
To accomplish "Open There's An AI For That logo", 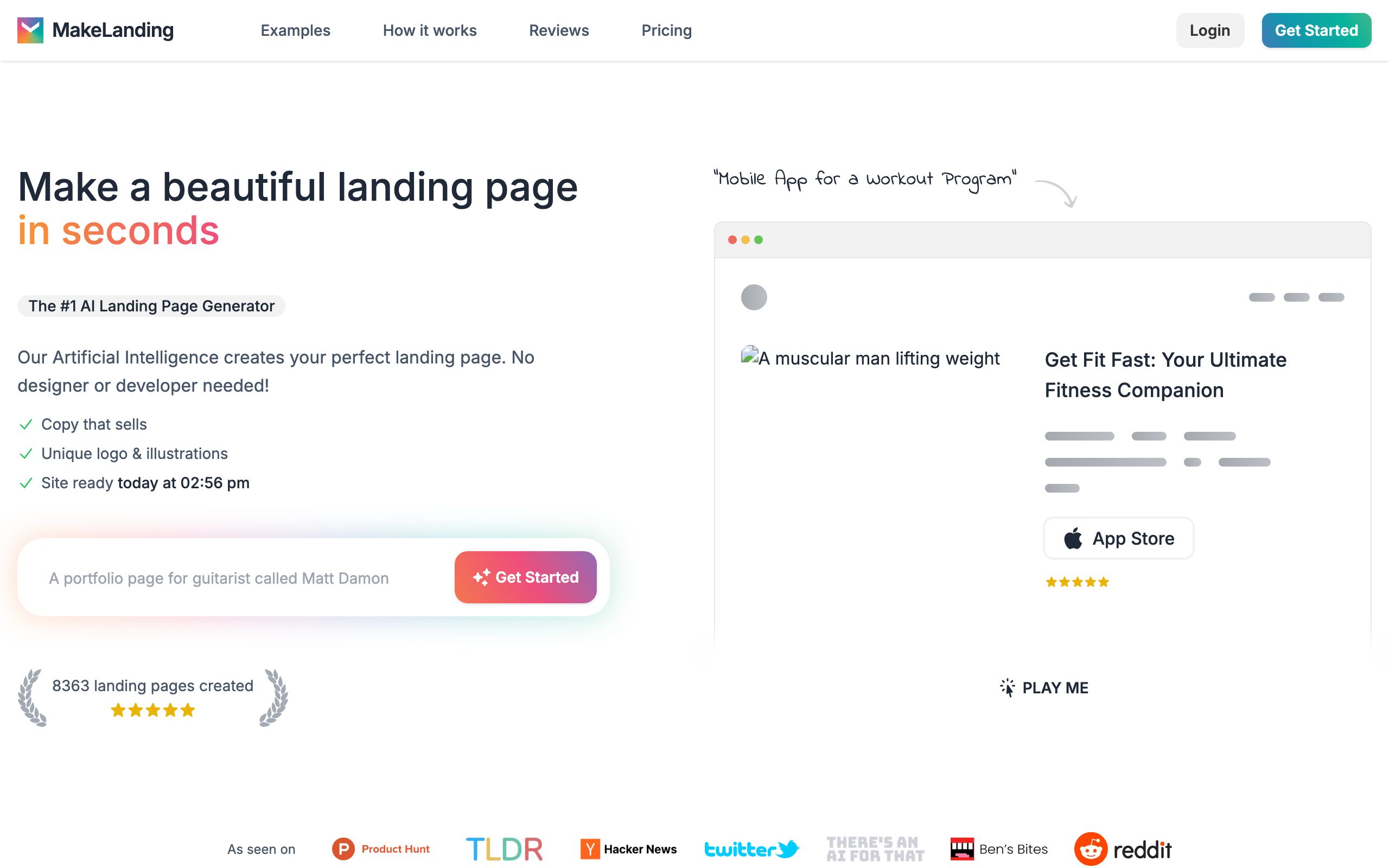I will click(x=875, y=848).
